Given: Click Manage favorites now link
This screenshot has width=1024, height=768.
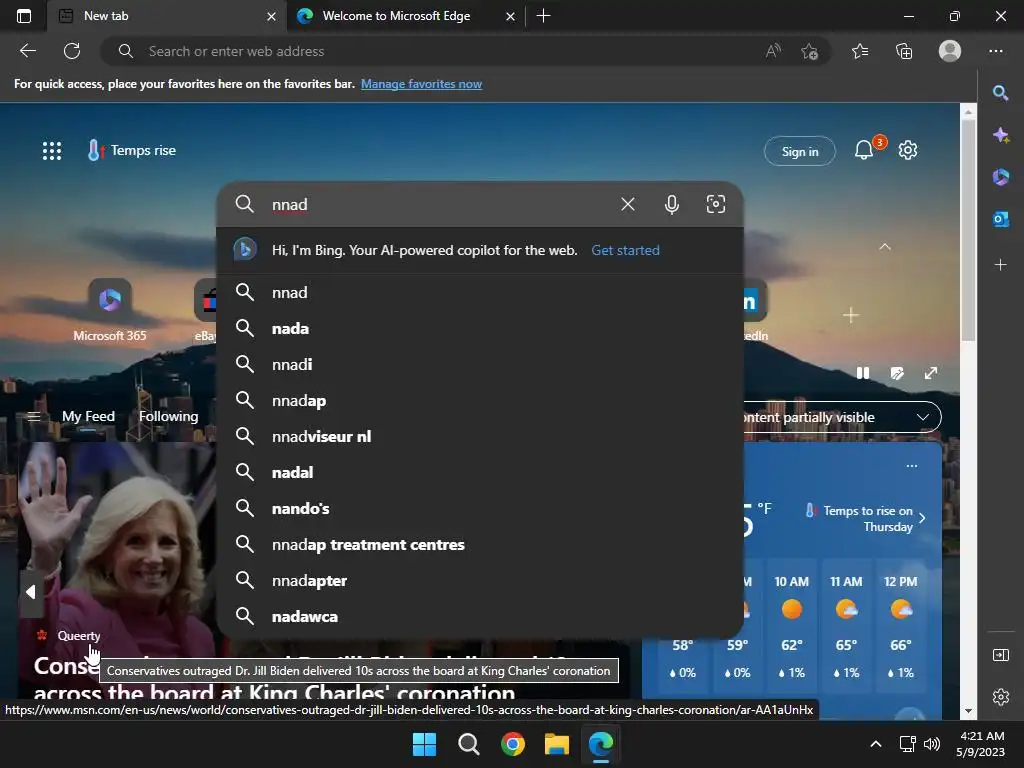Looking at the screenshot, I should (x=421, y=84).
